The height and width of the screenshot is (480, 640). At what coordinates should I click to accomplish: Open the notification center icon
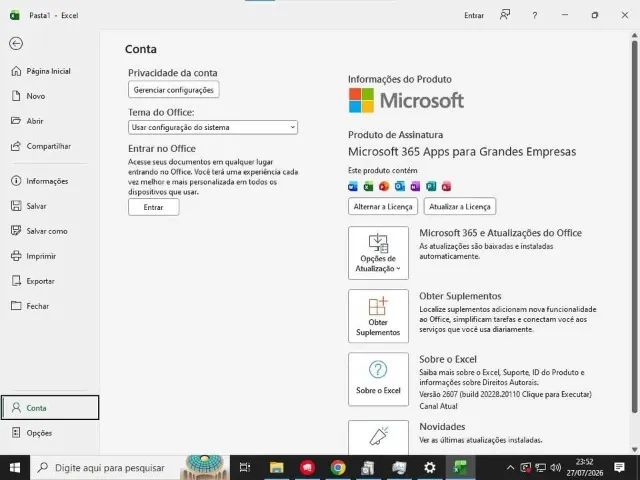619,468
